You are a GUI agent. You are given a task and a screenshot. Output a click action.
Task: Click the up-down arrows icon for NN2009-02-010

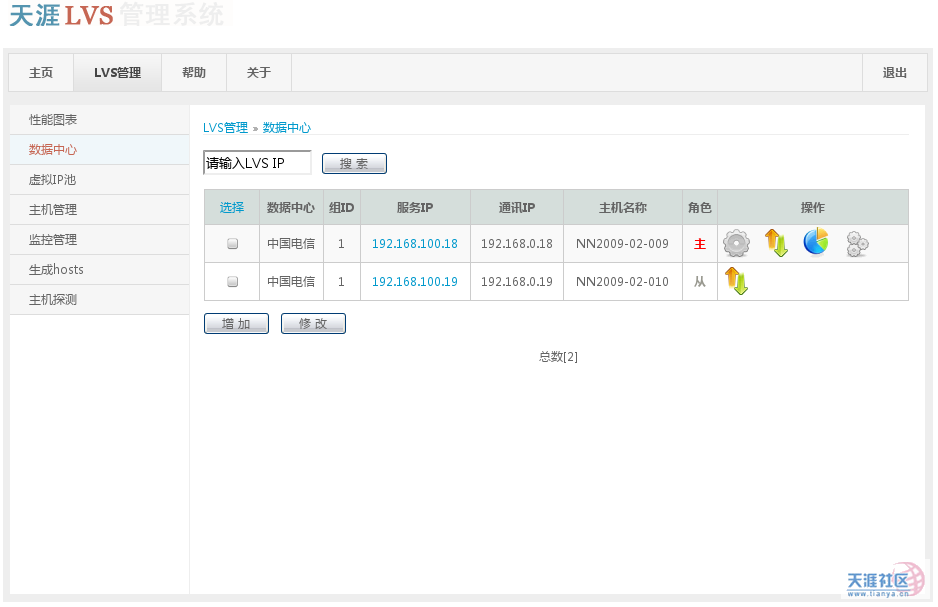(736, 282)
